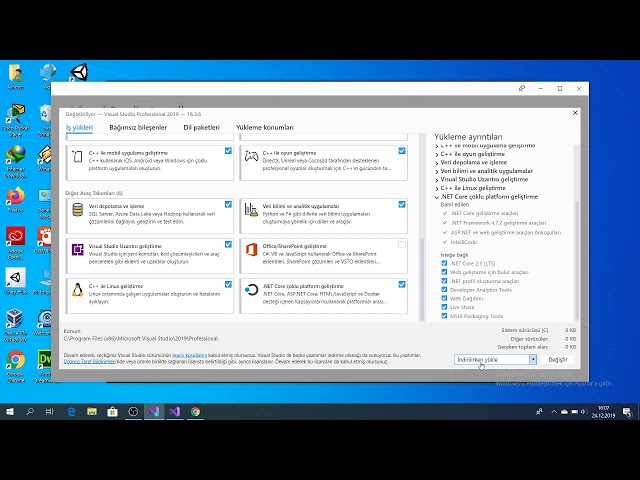Check Office/SharePoint geliştirme workload

tap(402, 244)
